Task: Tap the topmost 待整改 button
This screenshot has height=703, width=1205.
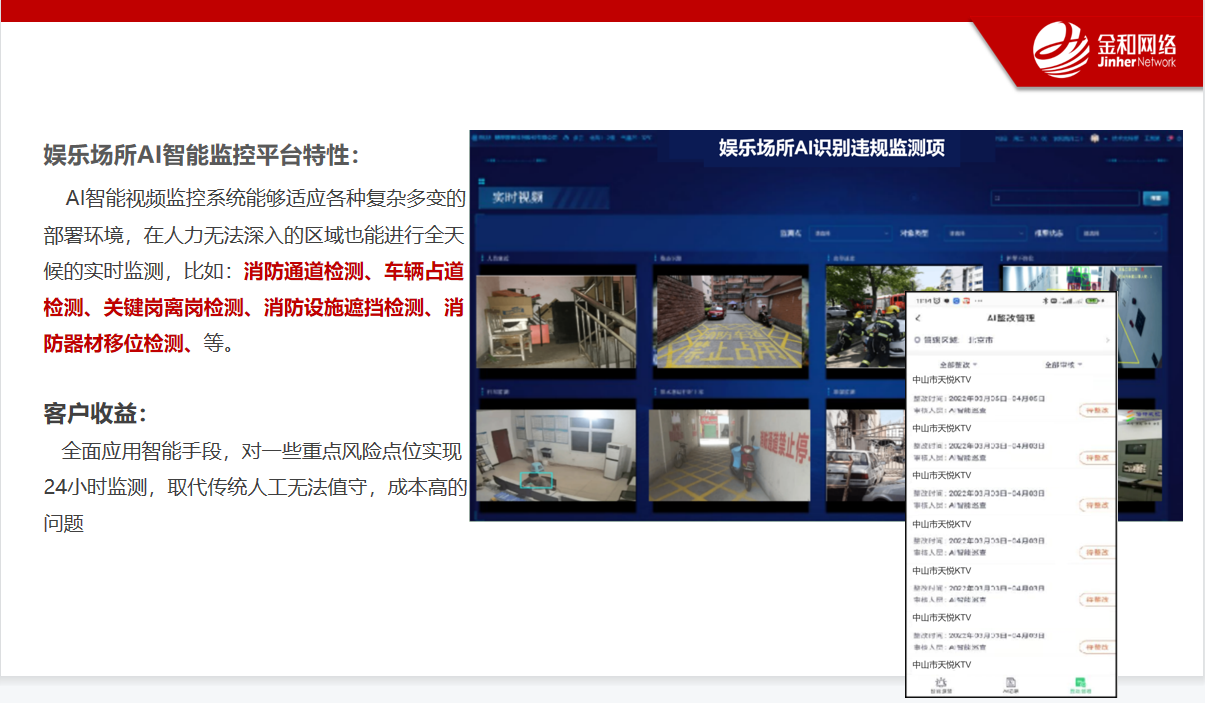Action: coord(1097,410)
